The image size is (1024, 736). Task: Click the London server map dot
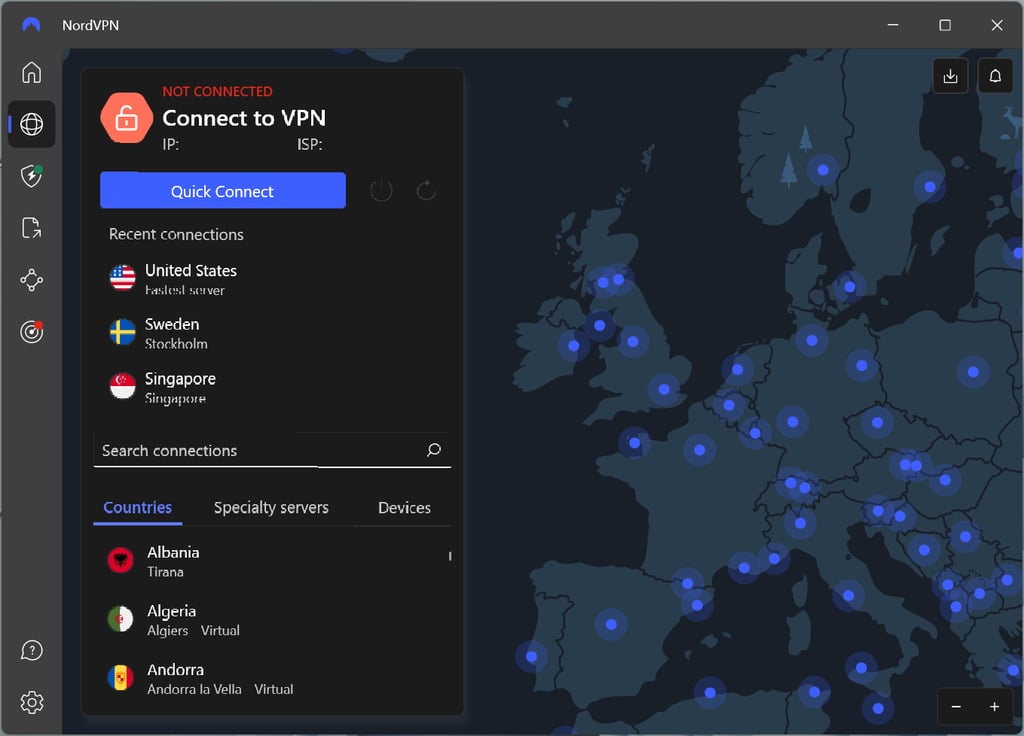[x=664, y=389]
